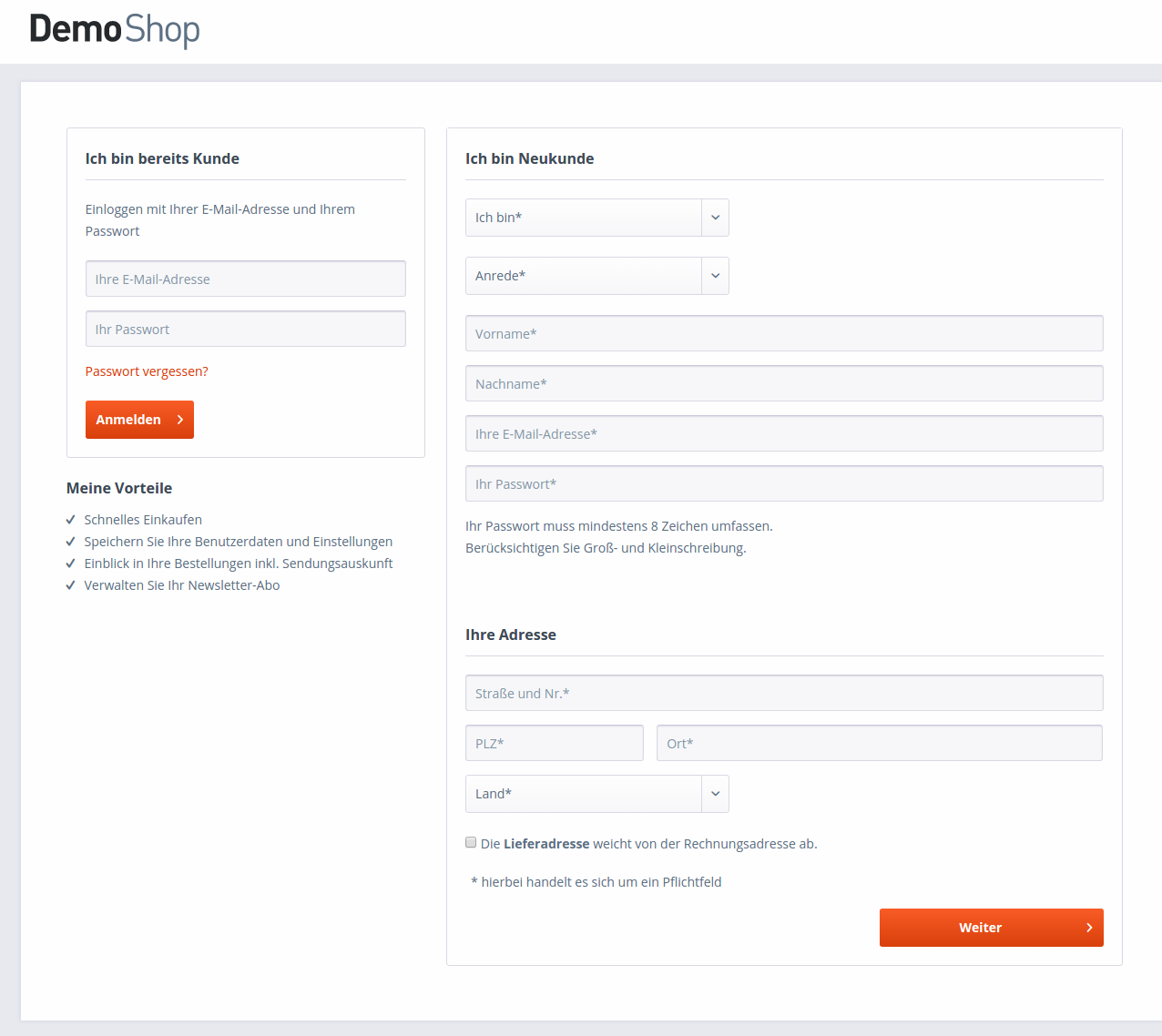Click the Demo Shop logo

(115, 29)
